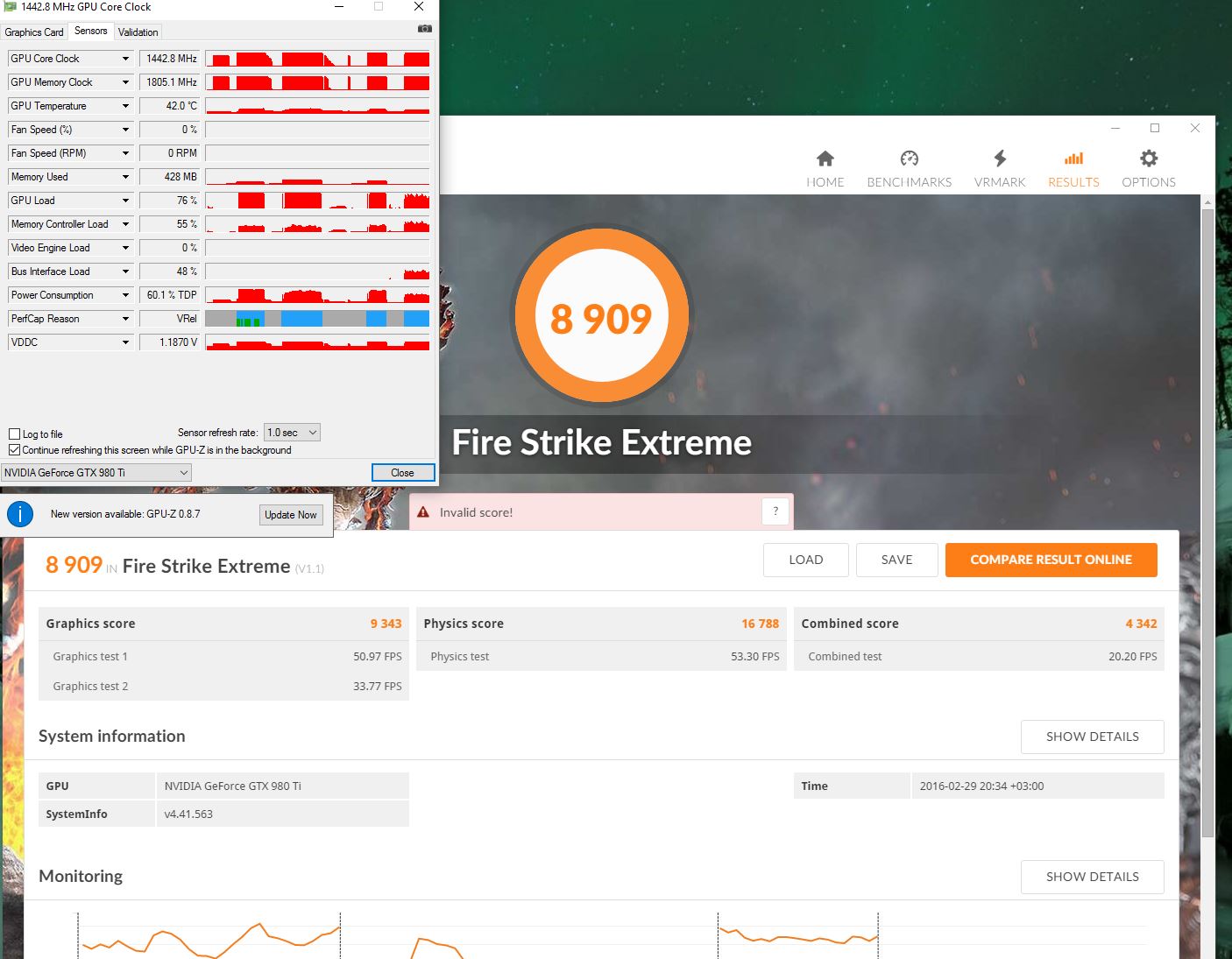The image size is (1232, 959).
Task: Click the Time value 2016-02-29 20:34 +03:00
Action: point(981,786)
